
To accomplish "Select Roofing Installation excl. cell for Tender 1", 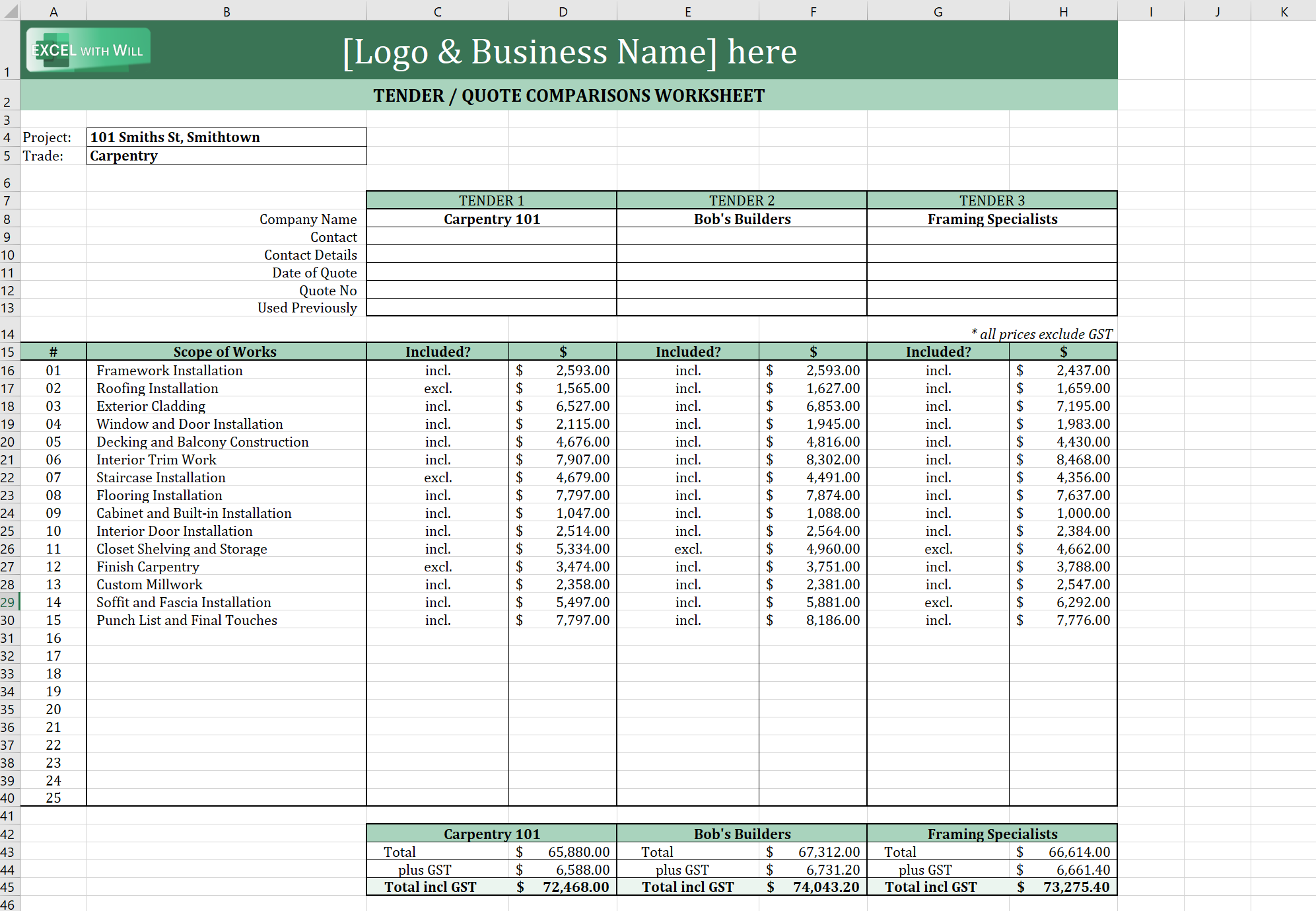I will point(438,388).
